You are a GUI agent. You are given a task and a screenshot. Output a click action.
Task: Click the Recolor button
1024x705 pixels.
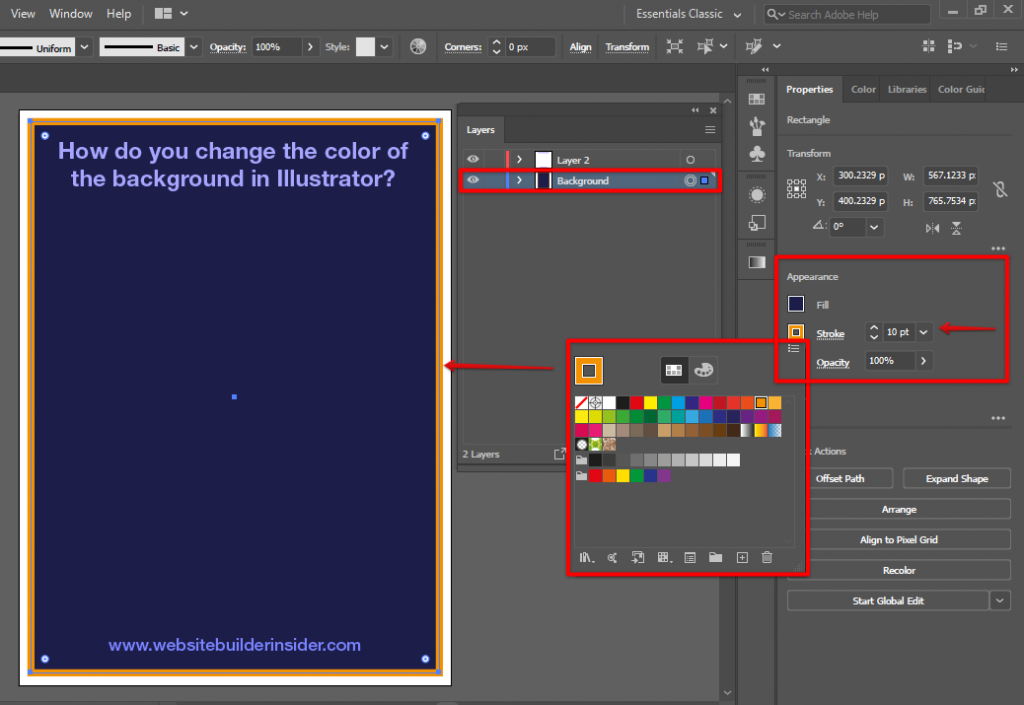898,570
